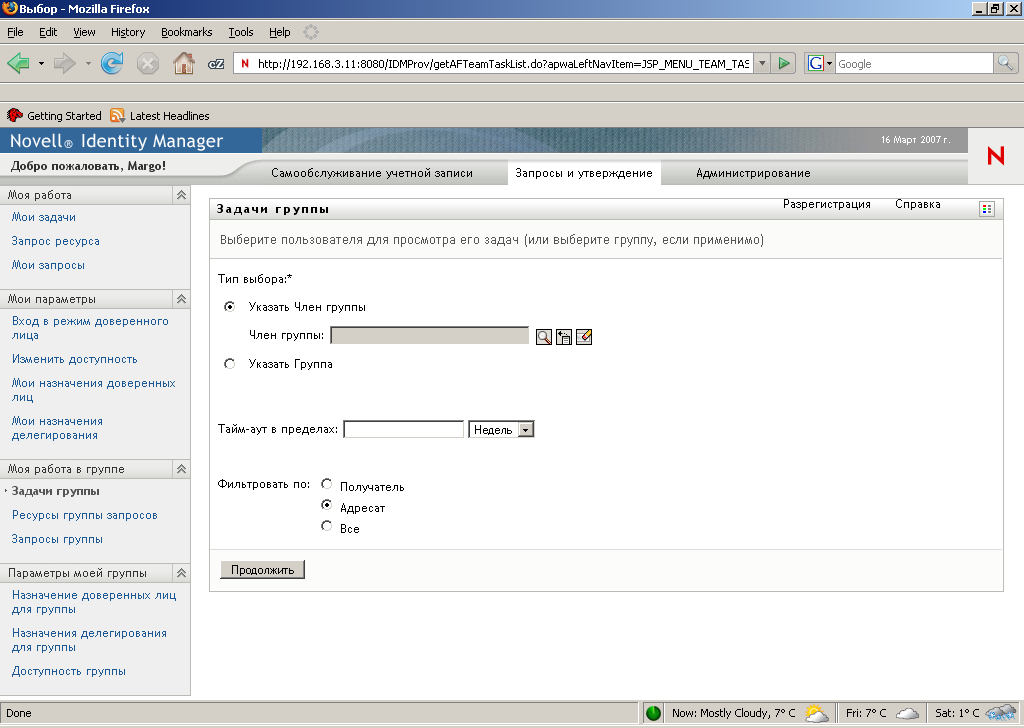This screenshot has height=728, width=1024.
Task: Collapse the 'Мои параметры' section
Action: click(x=182, y=299)
